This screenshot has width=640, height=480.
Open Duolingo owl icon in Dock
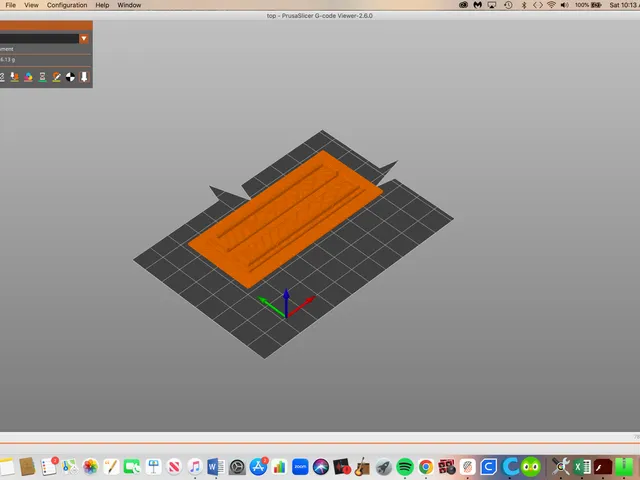530,467
